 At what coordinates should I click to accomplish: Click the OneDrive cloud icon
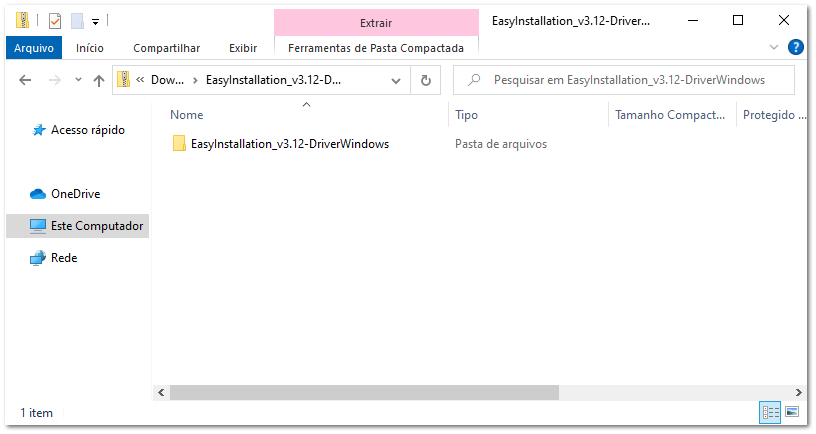pos(38,194)
